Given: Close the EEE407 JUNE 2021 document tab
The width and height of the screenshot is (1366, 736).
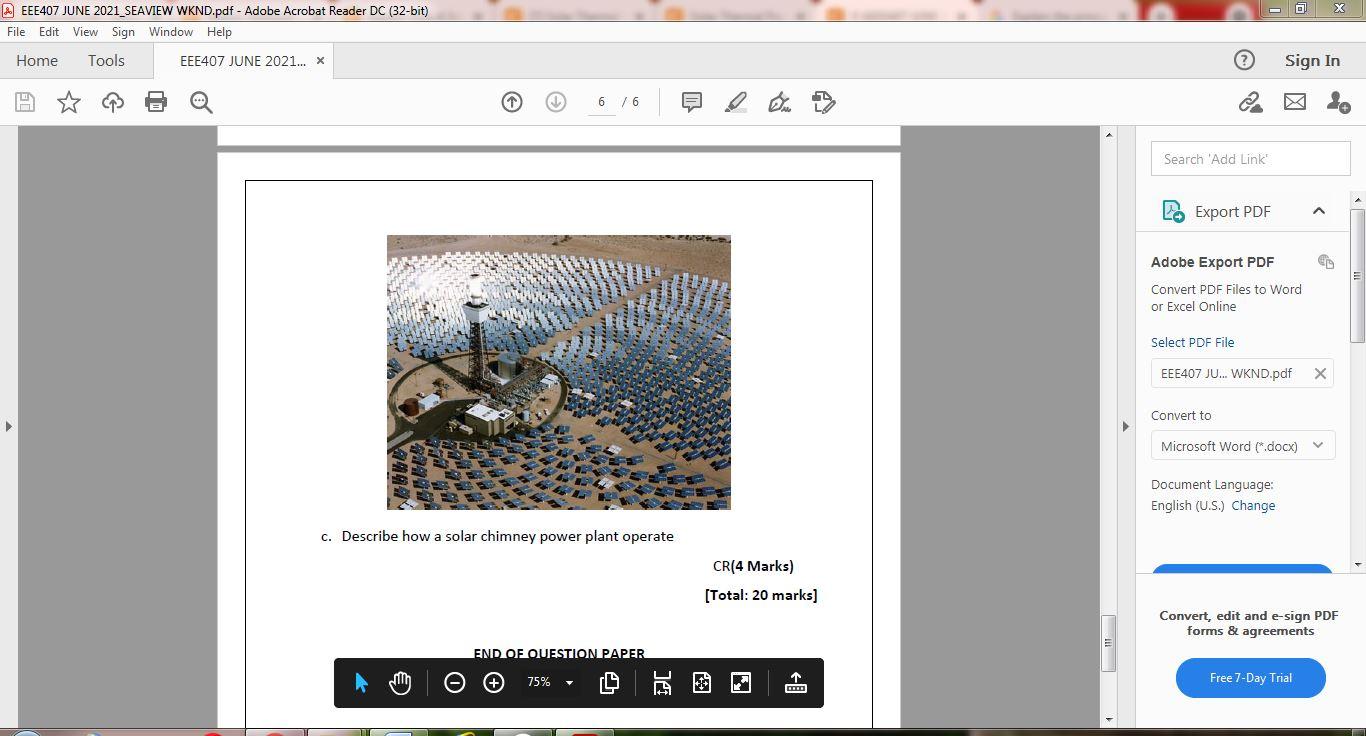Looking at the screenshot, I should (x=320, y=61).
